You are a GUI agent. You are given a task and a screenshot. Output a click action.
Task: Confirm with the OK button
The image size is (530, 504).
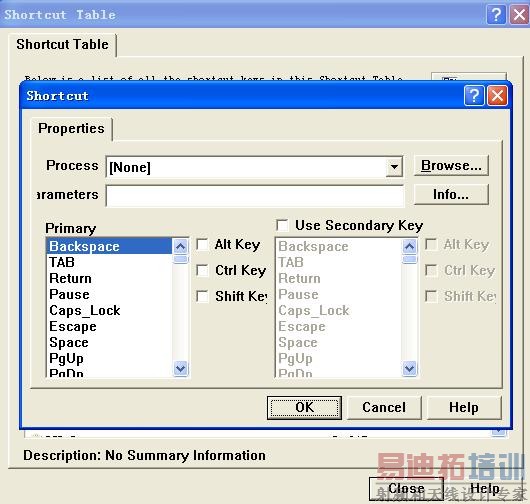pyautogui.click(x=304, y=408)
